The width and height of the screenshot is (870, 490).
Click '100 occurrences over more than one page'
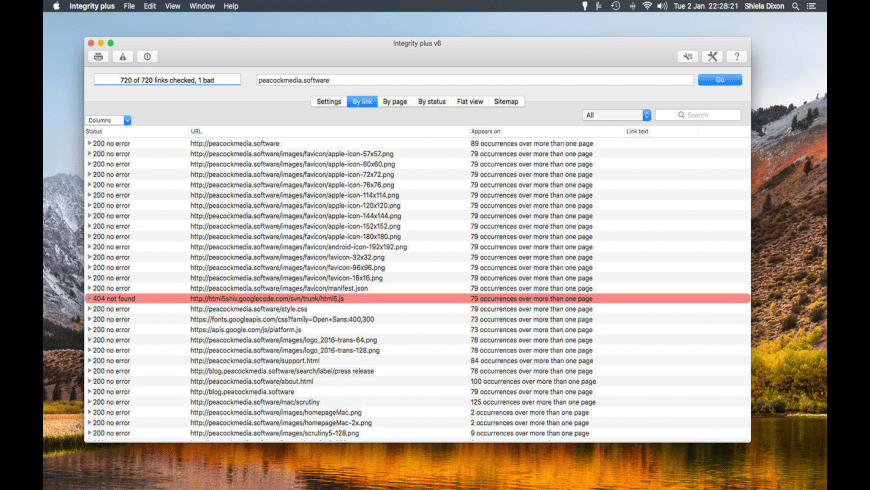[533, 381]
